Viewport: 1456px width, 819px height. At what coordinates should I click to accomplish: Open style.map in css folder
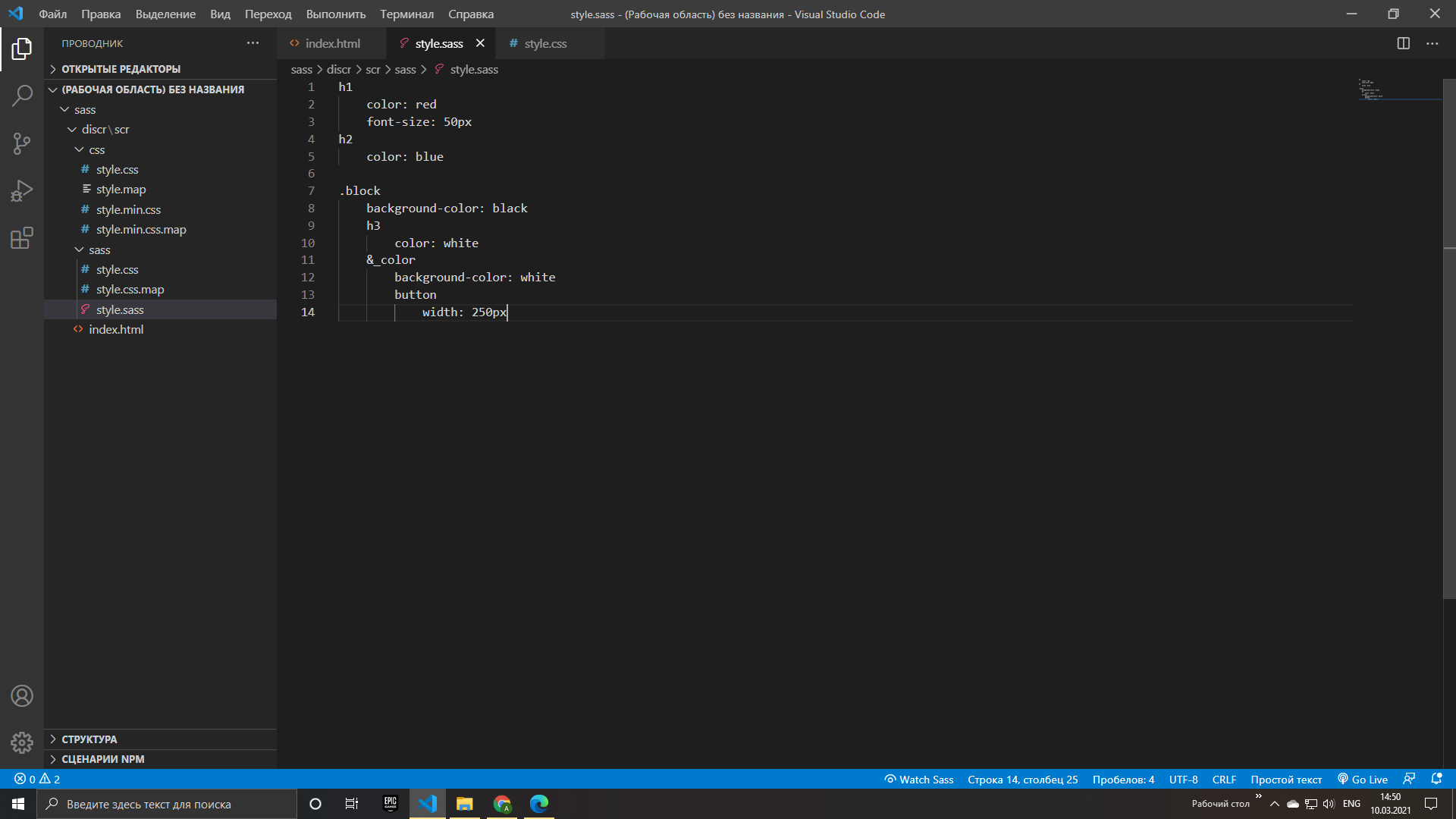[160, 190]
